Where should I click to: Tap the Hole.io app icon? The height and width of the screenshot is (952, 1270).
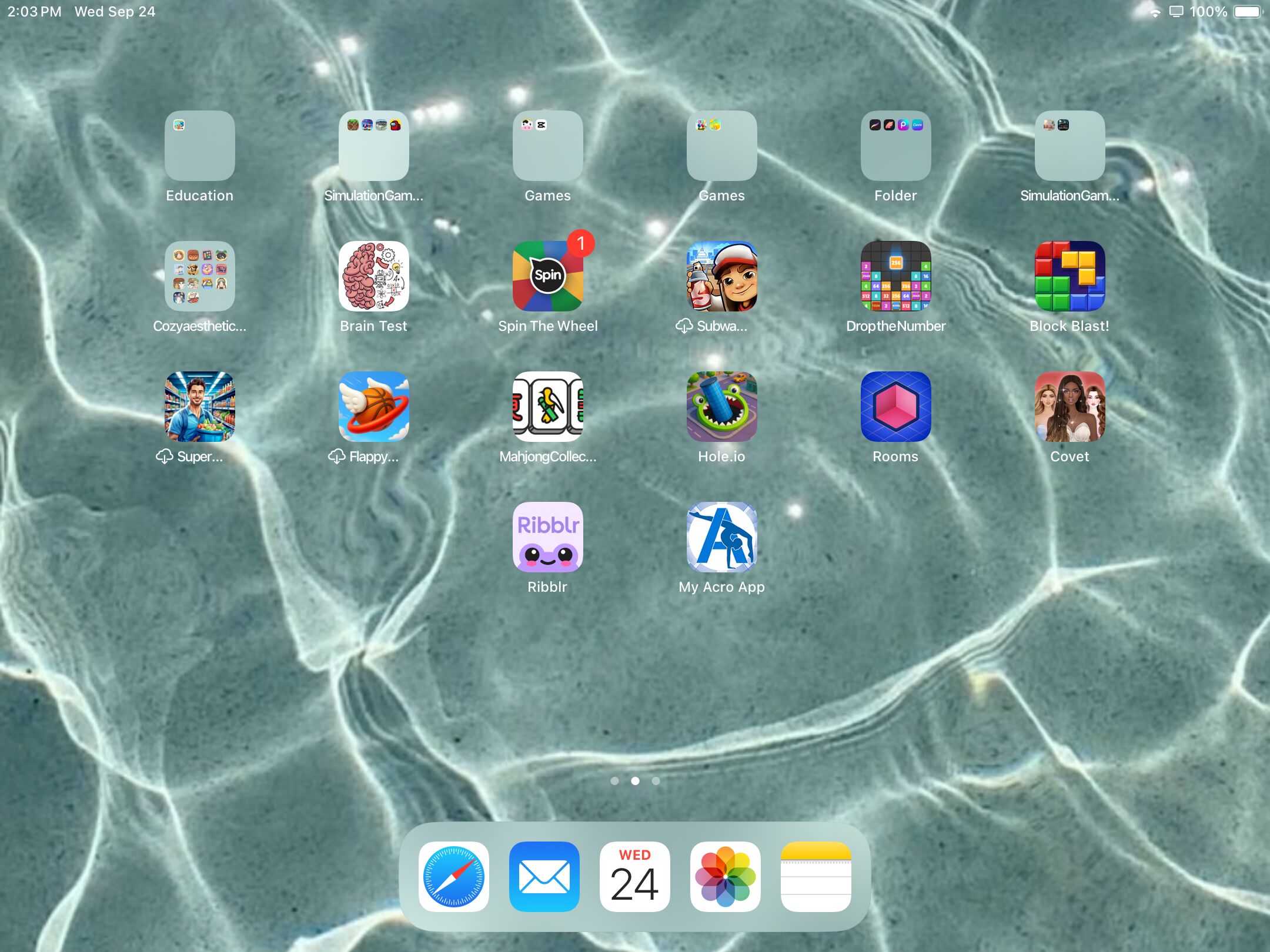click(721, 407)
